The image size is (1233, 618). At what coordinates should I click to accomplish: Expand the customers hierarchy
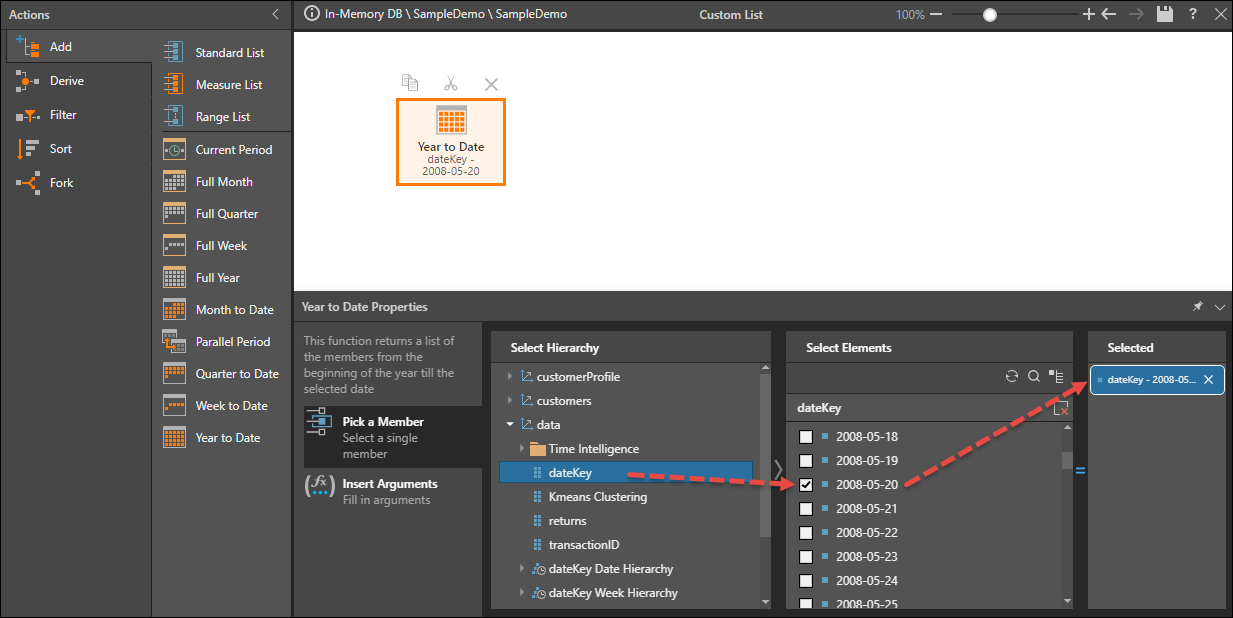pos(510,401)
